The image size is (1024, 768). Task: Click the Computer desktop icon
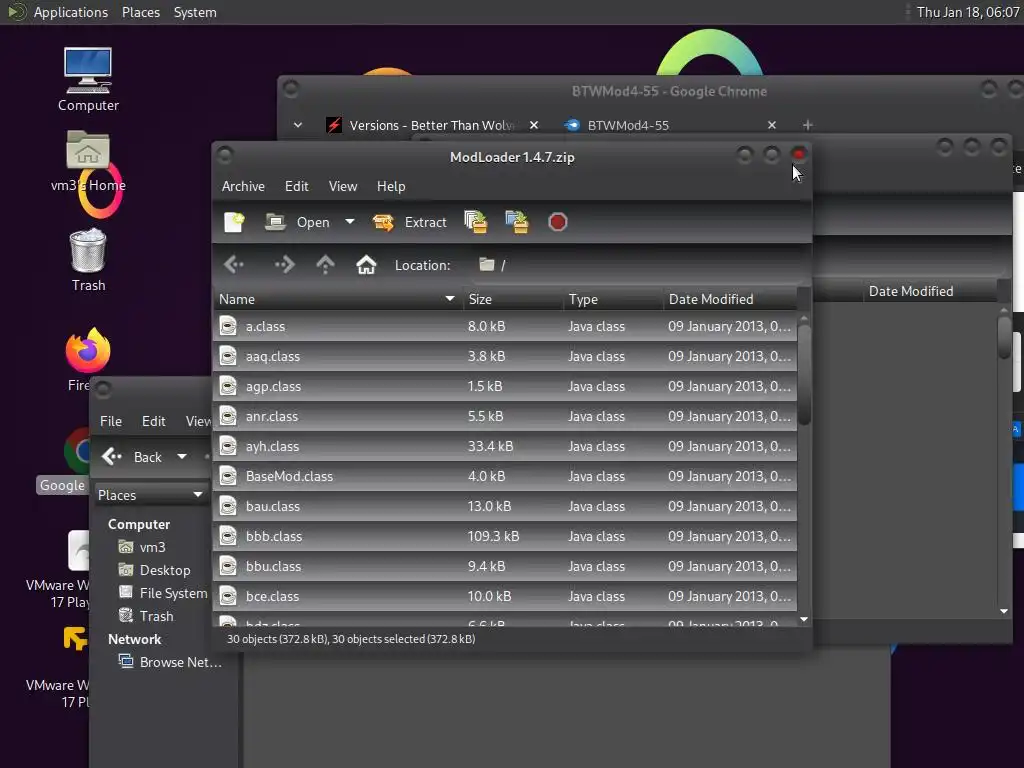coord(88,79)
